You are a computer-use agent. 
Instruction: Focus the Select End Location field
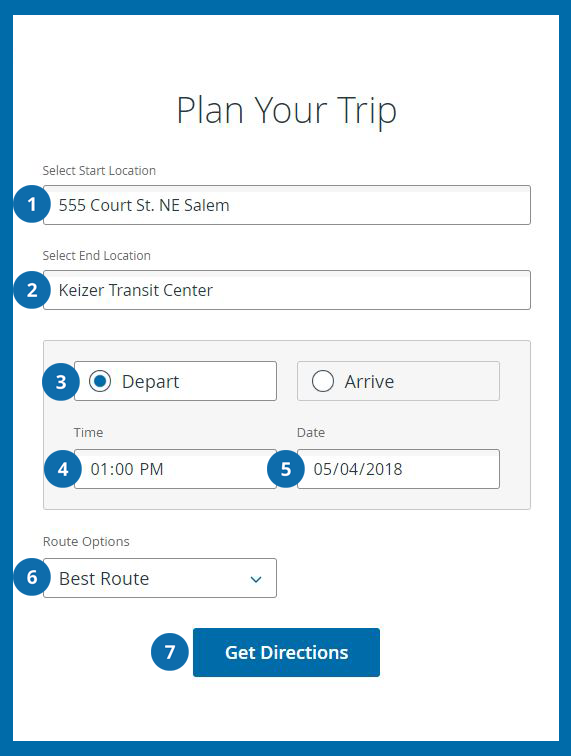pyautogui.click(x=287, y=290)
